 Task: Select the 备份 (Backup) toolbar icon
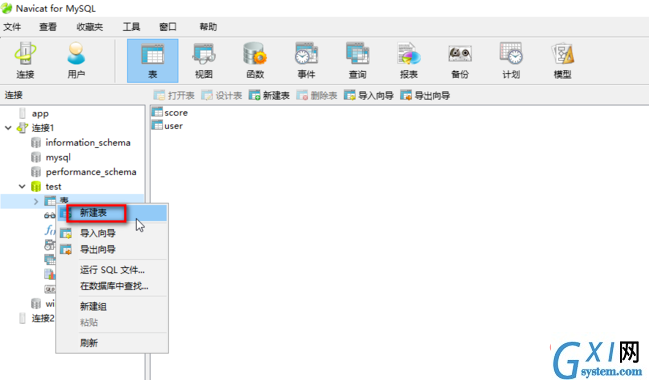click(x=460, y=60)
